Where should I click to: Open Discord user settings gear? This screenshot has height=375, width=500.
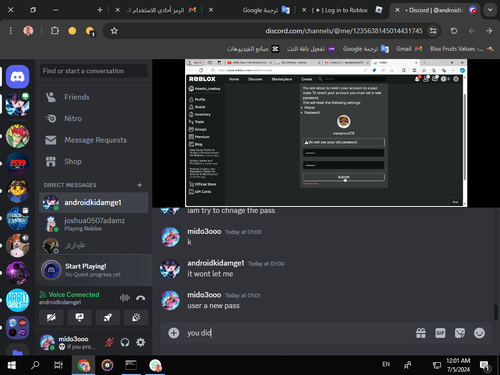click(141, 342)
